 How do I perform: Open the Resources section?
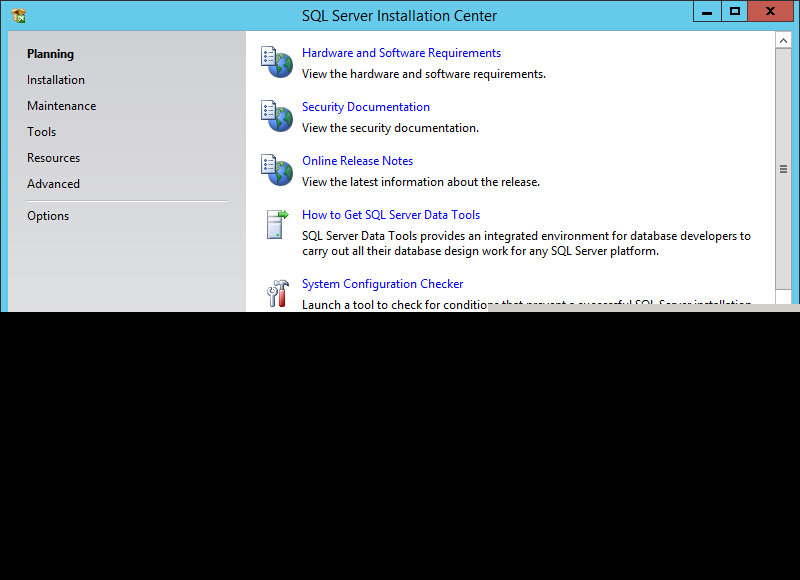tap(54, 158)
